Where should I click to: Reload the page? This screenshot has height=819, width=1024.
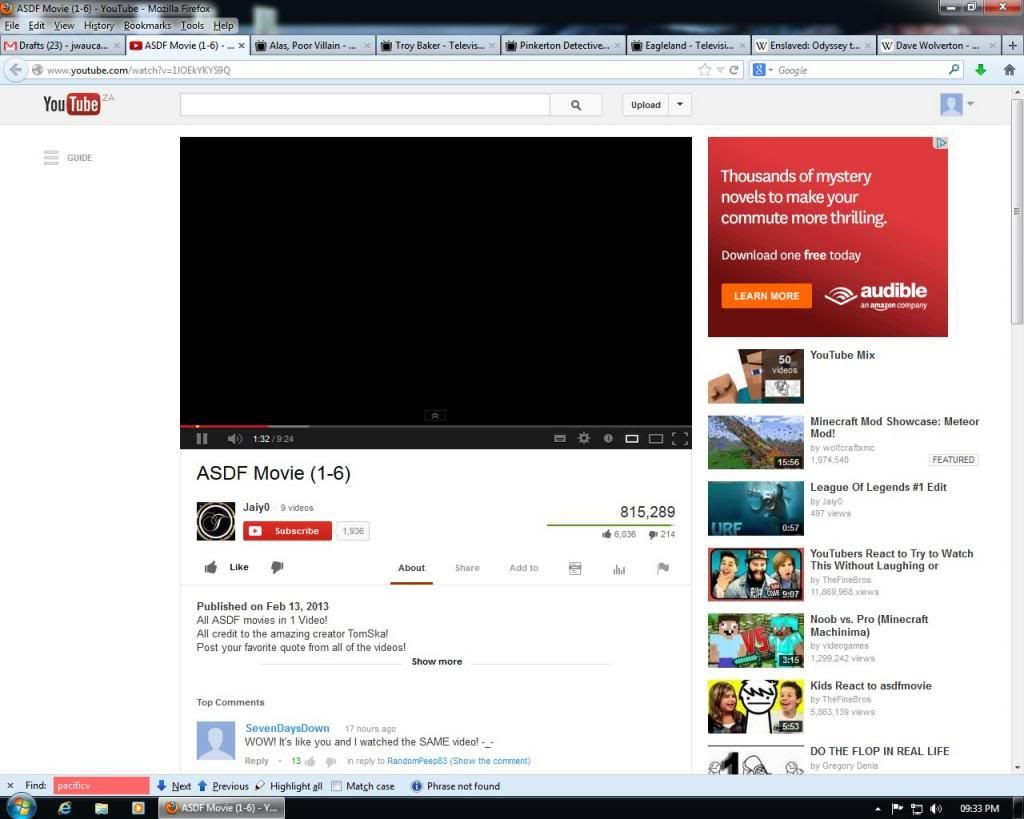pyautogui.click(x=734, y=70)
